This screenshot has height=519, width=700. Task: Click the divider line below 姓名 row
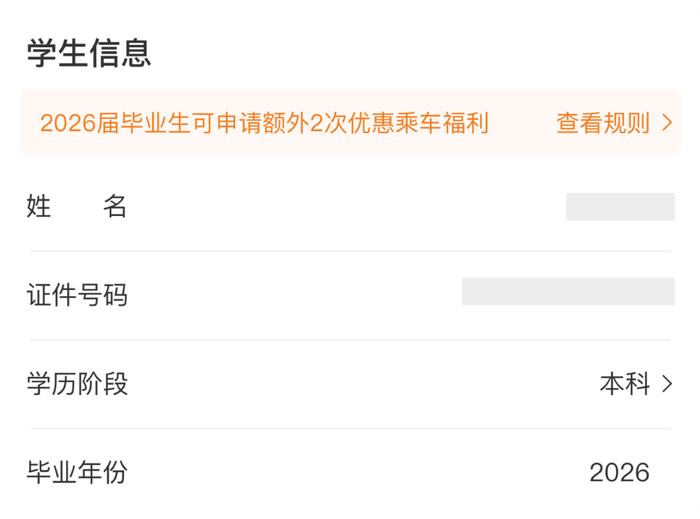pyautogui.click(x=350, y=251)
